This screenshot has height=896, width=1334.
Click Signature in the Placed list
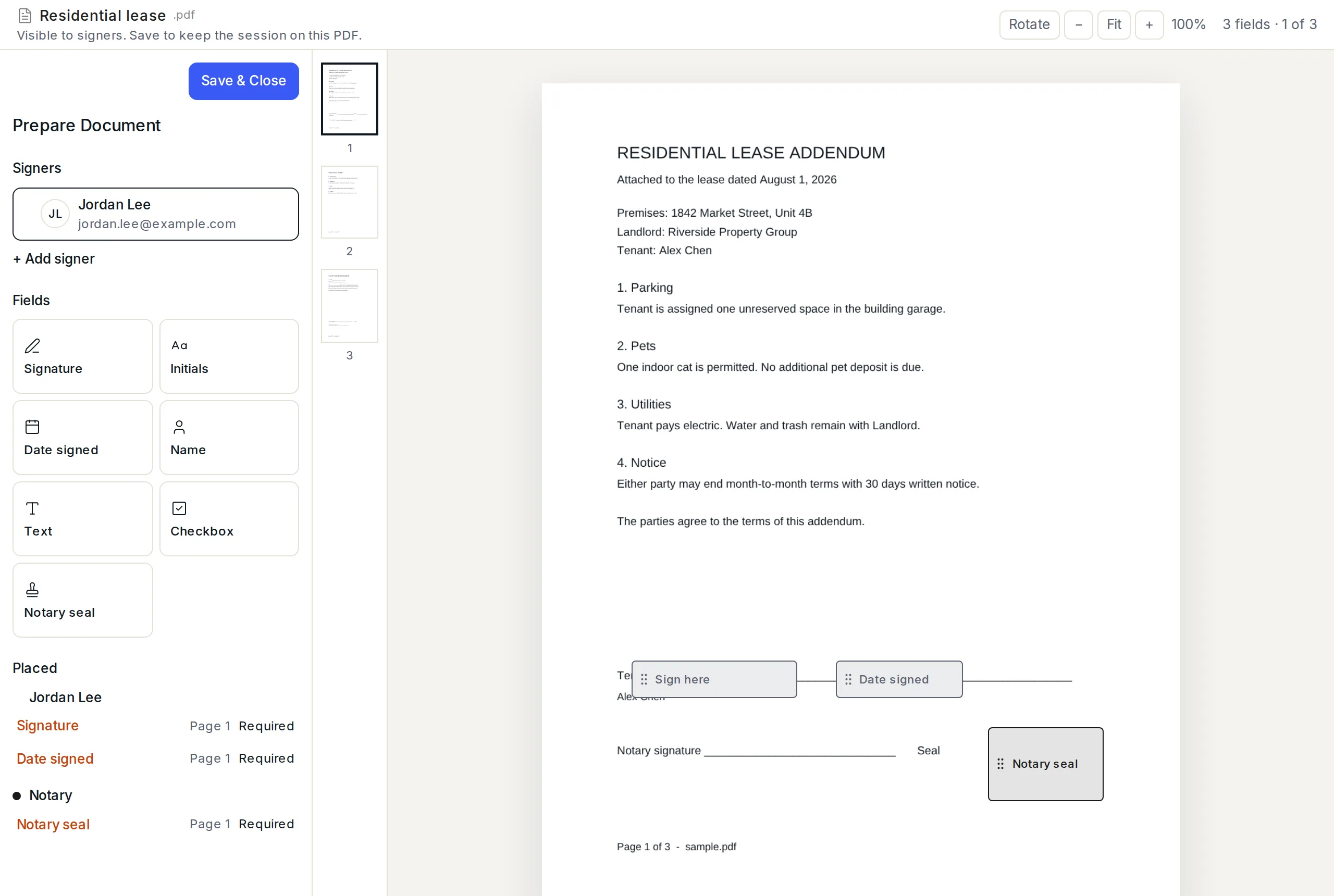[x=48, y=726]
